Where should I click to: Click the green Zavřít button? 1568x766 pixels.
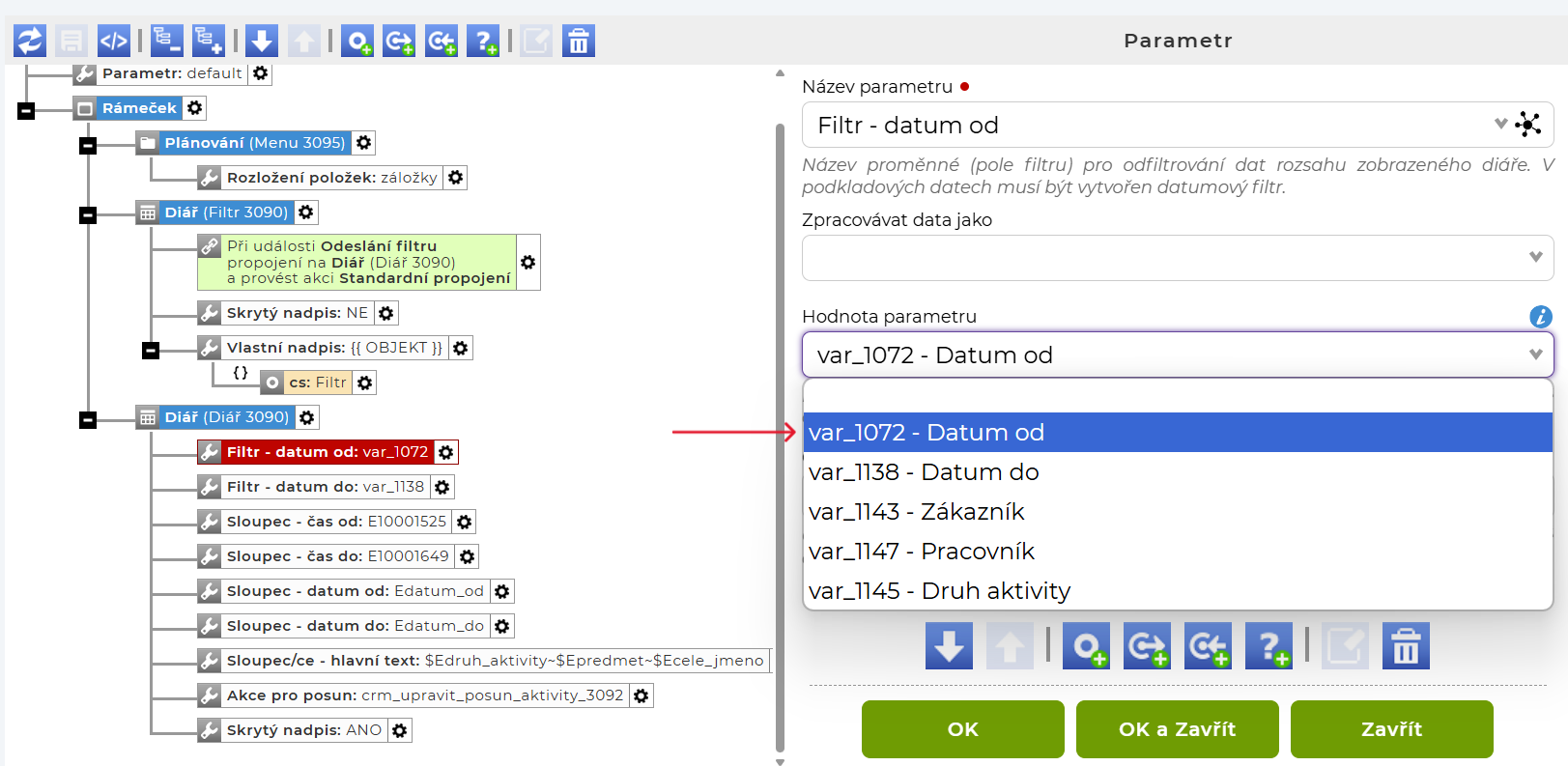[x=1391, y=729]
